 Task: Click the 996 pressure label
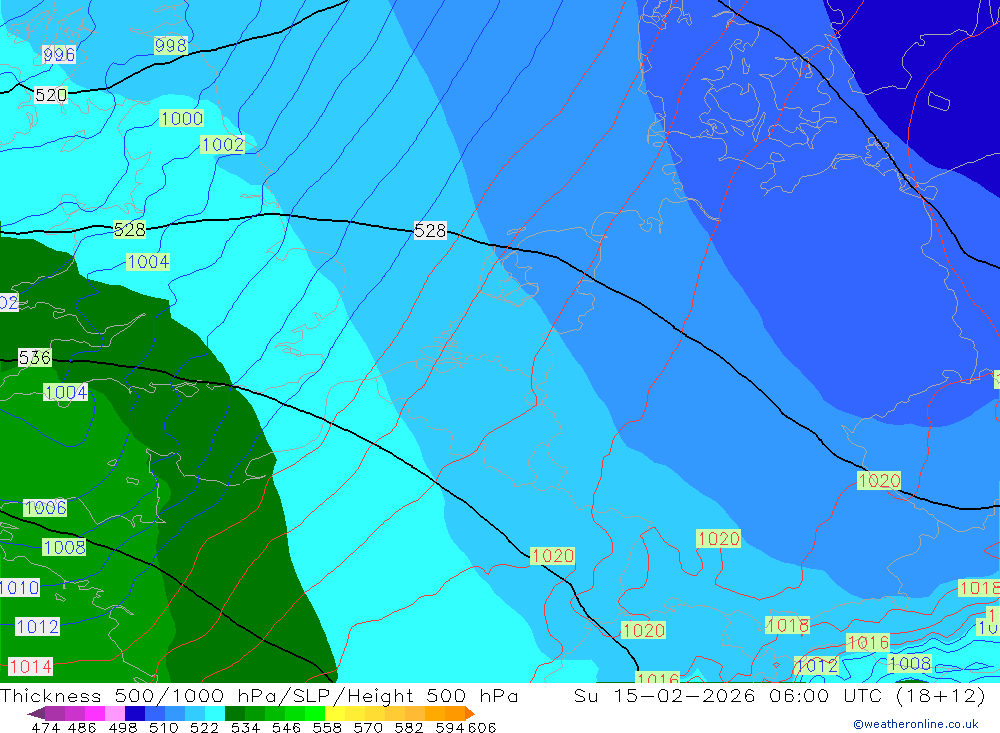point(59,54)
